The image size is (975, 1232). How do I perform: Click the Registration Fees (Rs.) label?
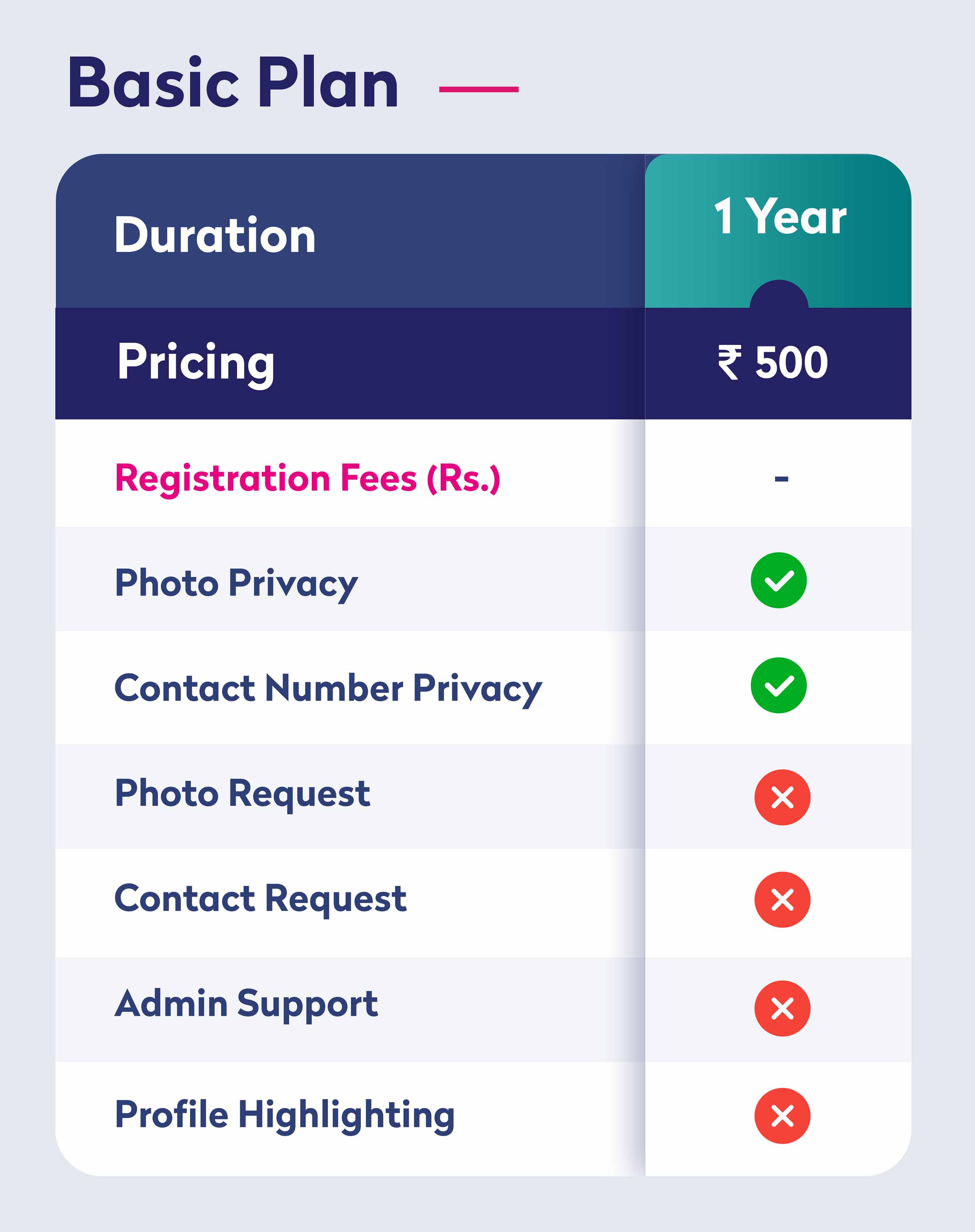point(308,478)
